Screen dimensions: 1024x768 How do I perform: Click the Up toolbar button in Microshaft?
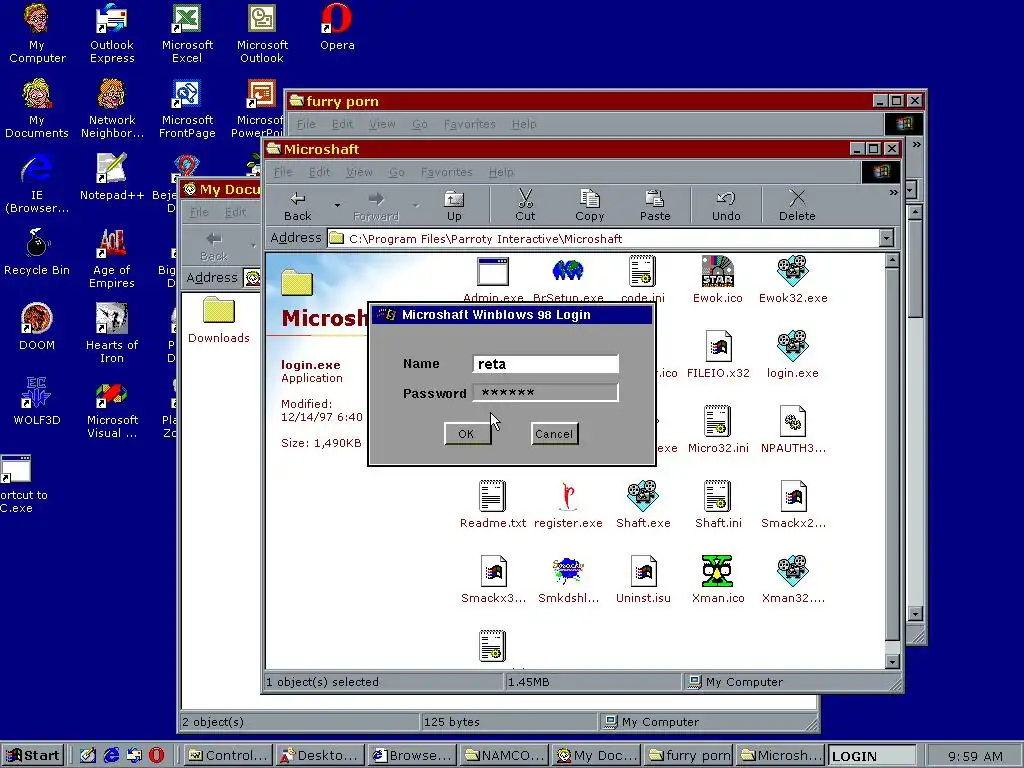tap(454, 206)
